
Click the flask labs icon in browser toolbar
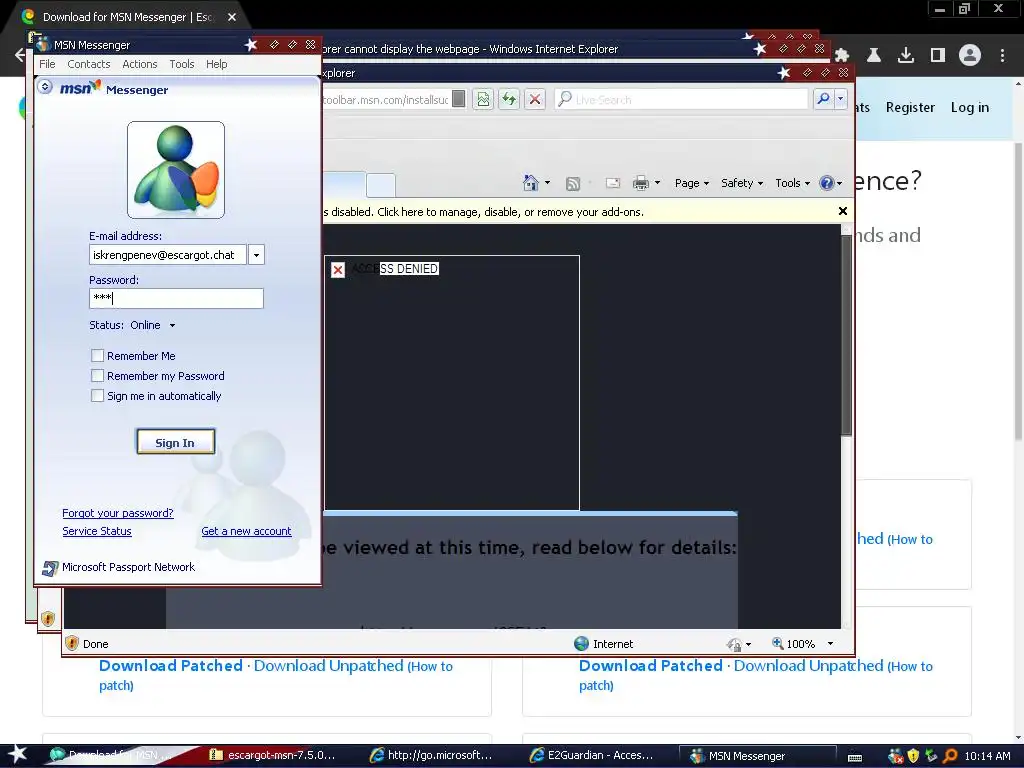pyautogui.click(x=874, y=56)
